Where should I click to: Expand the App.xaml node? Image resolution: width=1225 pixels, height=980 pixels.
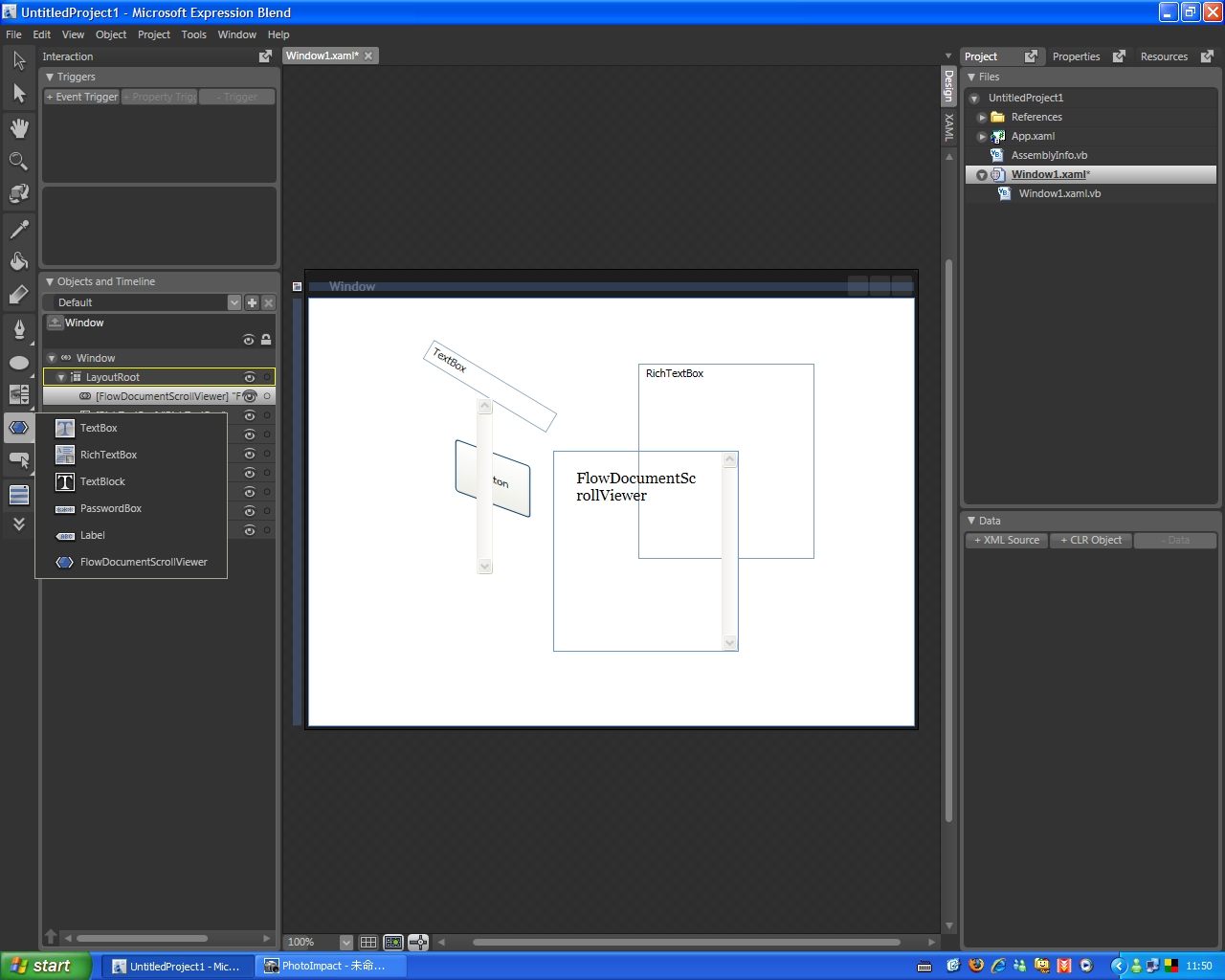[982, 136]
